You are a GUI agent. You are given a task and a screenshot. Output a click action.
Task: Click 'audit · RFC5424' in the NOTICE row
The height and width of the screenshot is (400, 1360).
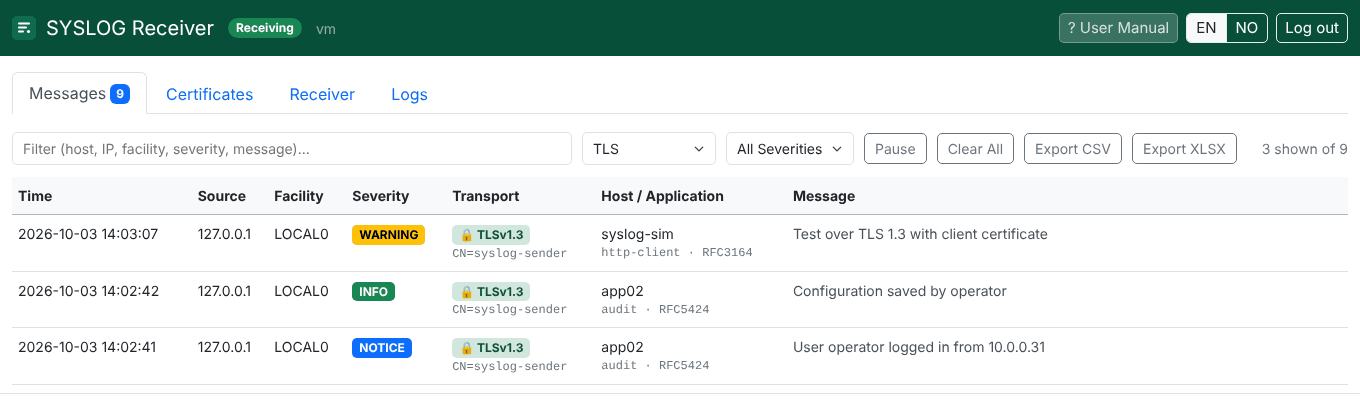pyautogui.click(x=655, y=366)
